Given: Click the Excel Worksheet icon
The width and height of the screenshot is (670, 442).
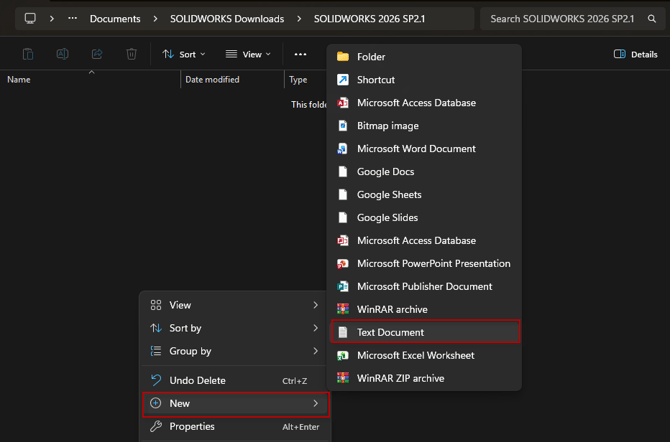Looking at the screenshot, I should tap(343, 356).
